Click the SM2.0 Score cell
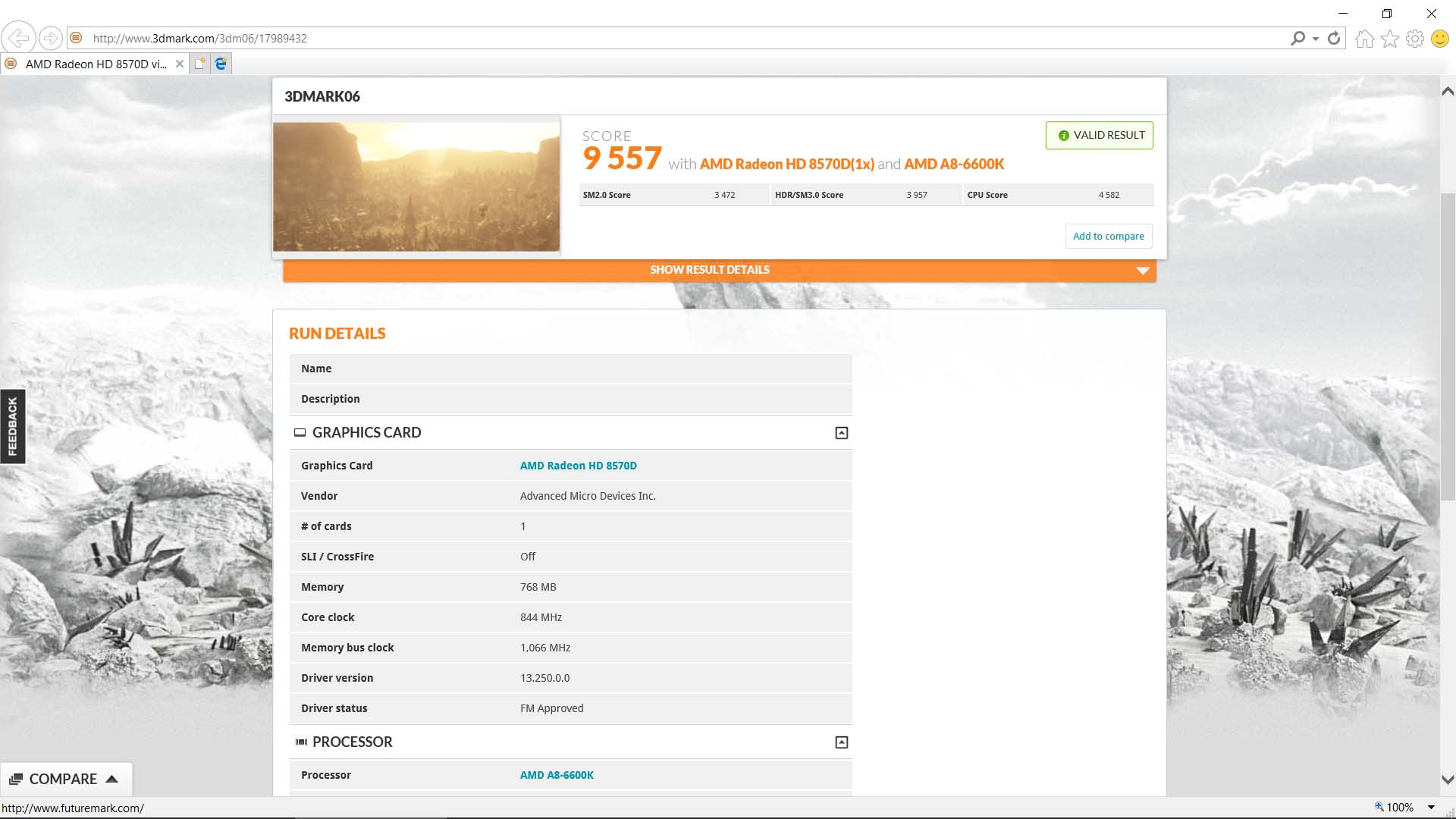This screenshot has height=819, width=1456. [x=673, y=195]
